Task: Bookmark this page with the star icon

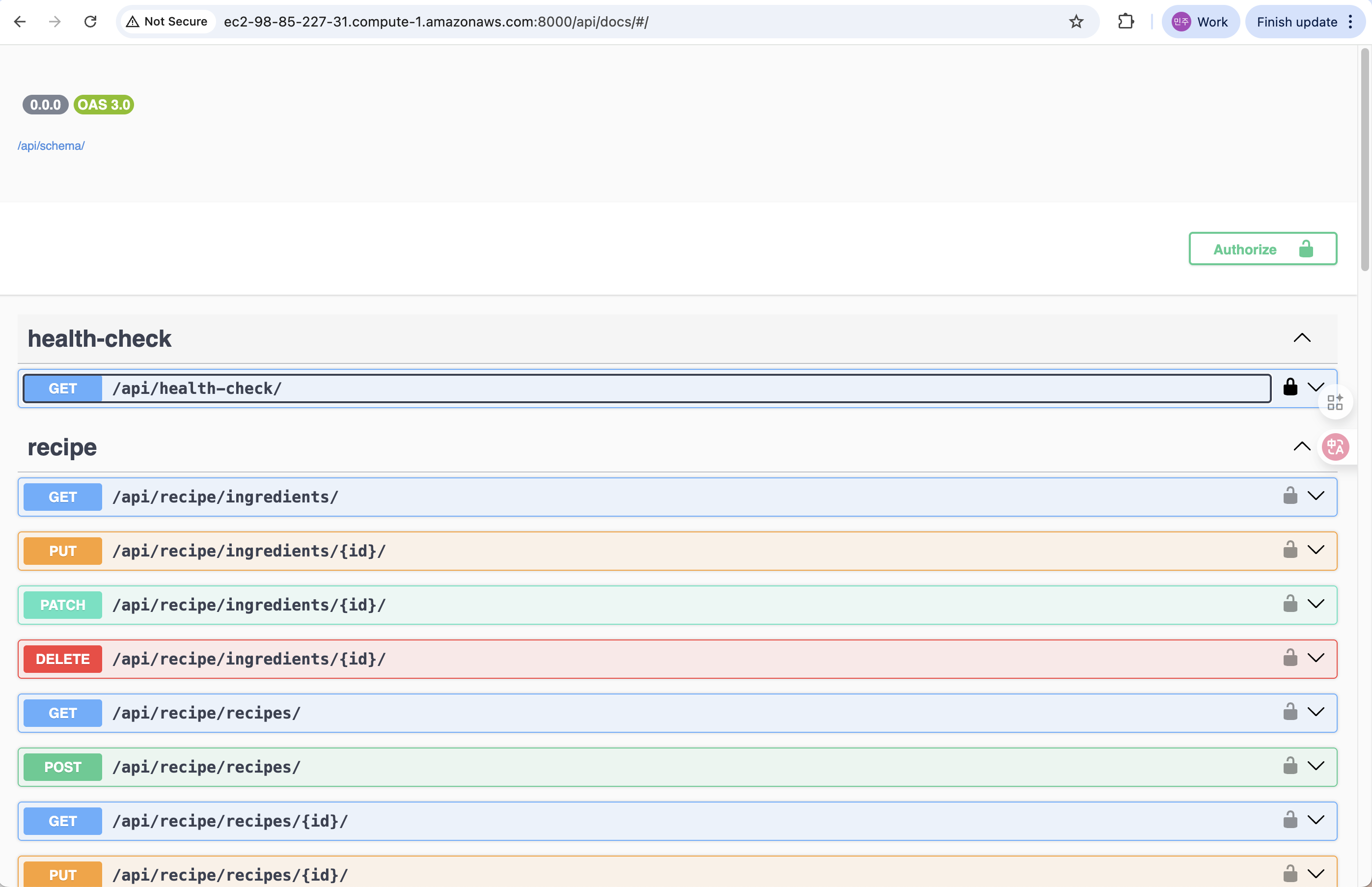Action: click(x=1075, y=22)
